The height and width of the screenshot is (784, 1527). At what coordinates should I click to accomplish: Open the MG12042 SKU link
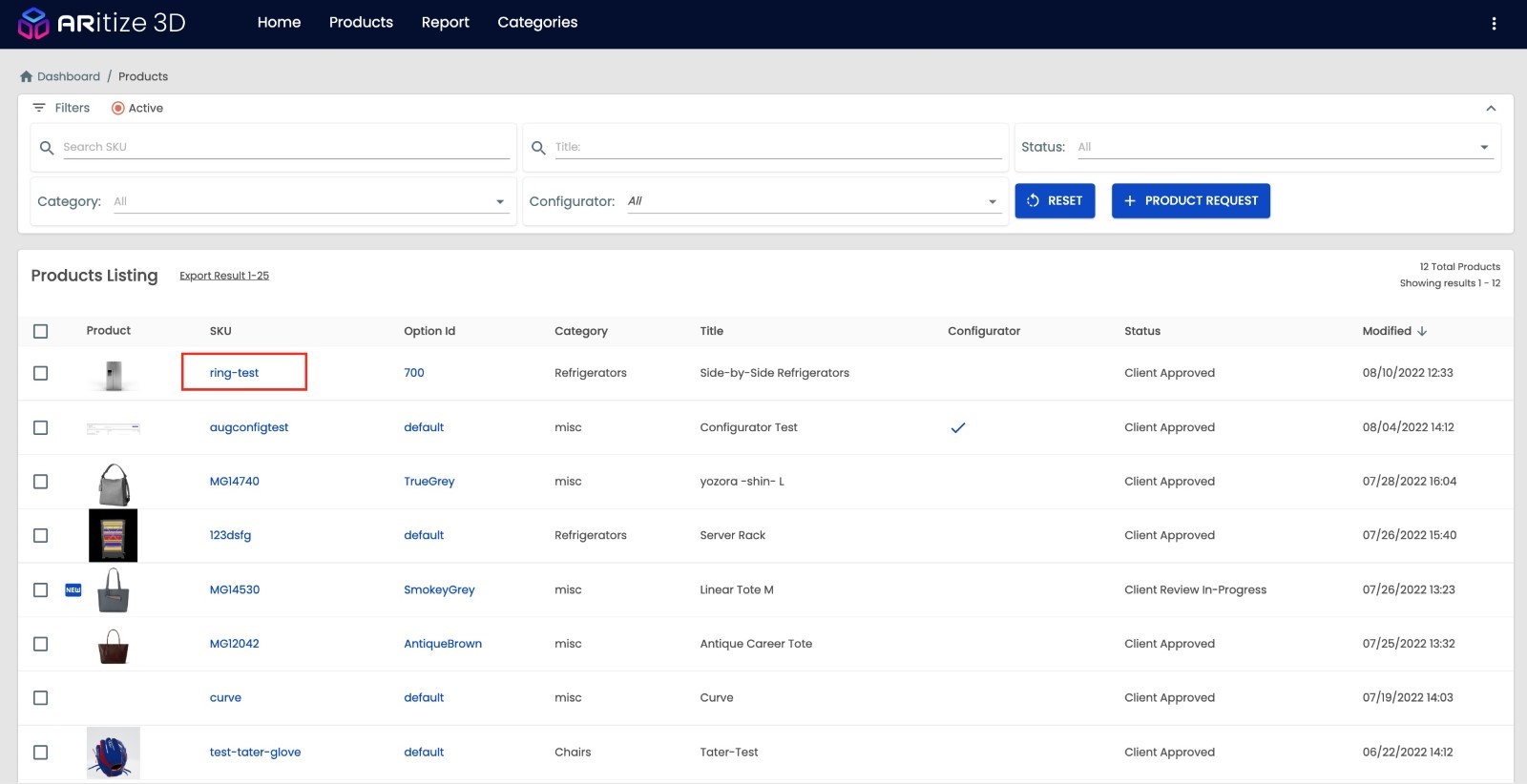tap(234, 644)
